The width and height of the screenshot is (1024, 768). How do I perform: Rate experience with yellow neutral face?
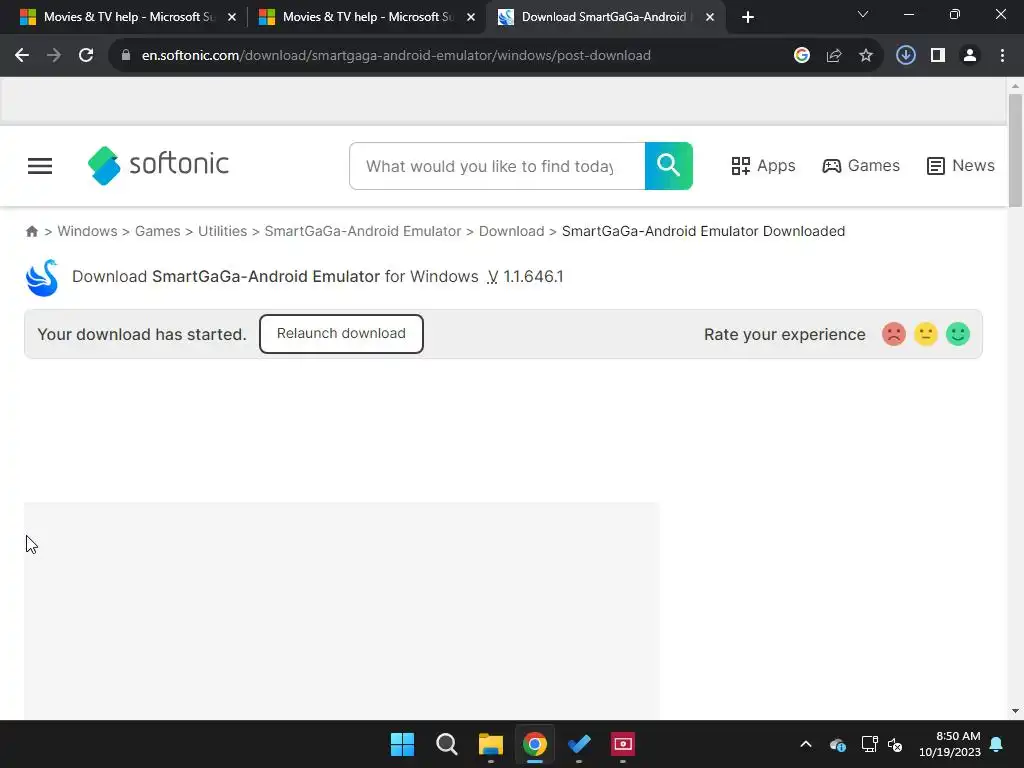point(925,334)
